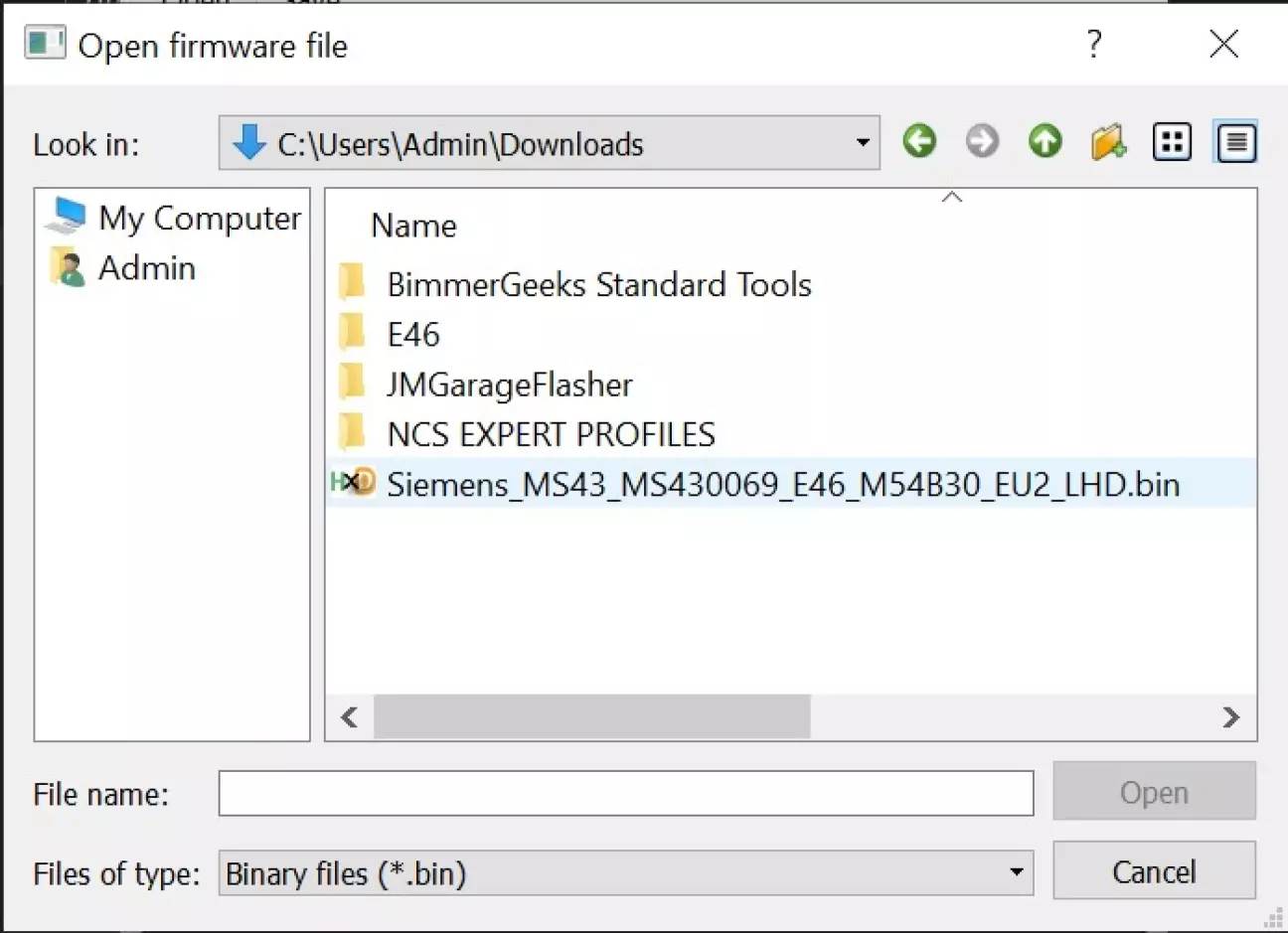Click the Open button
This screenshot has width=1288, height=933.
[1154, 792]
